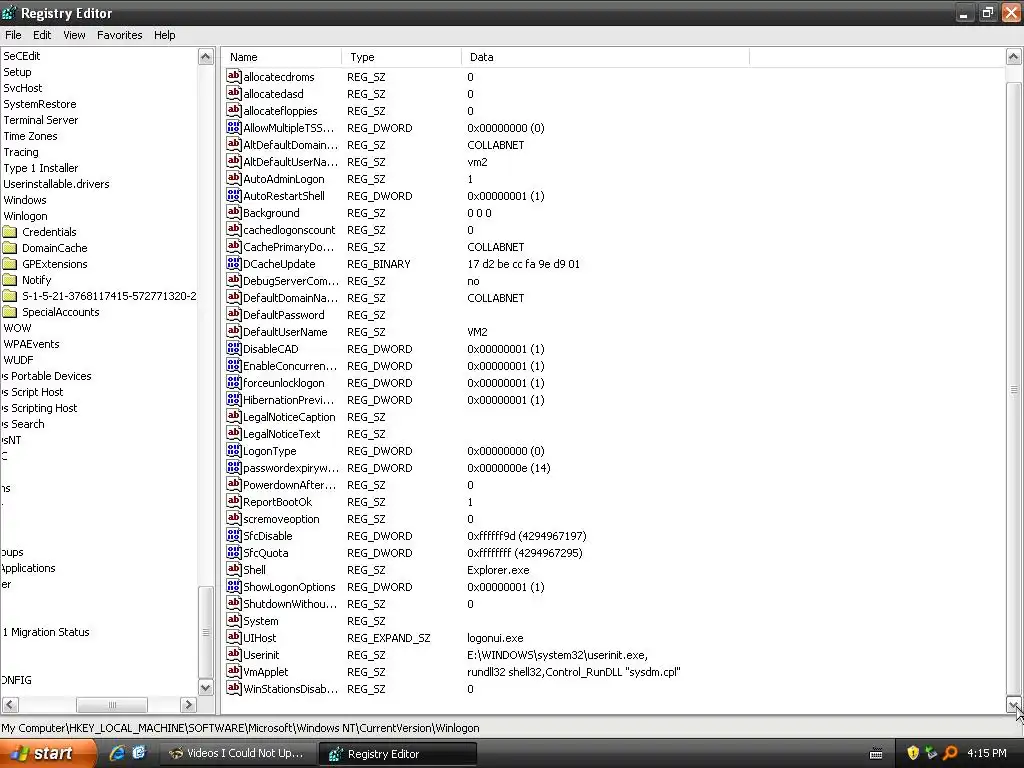Click the tree pane scroll up arrow
The height and width of the screenshot is (768, 1024).
click(x=205, y=57)
